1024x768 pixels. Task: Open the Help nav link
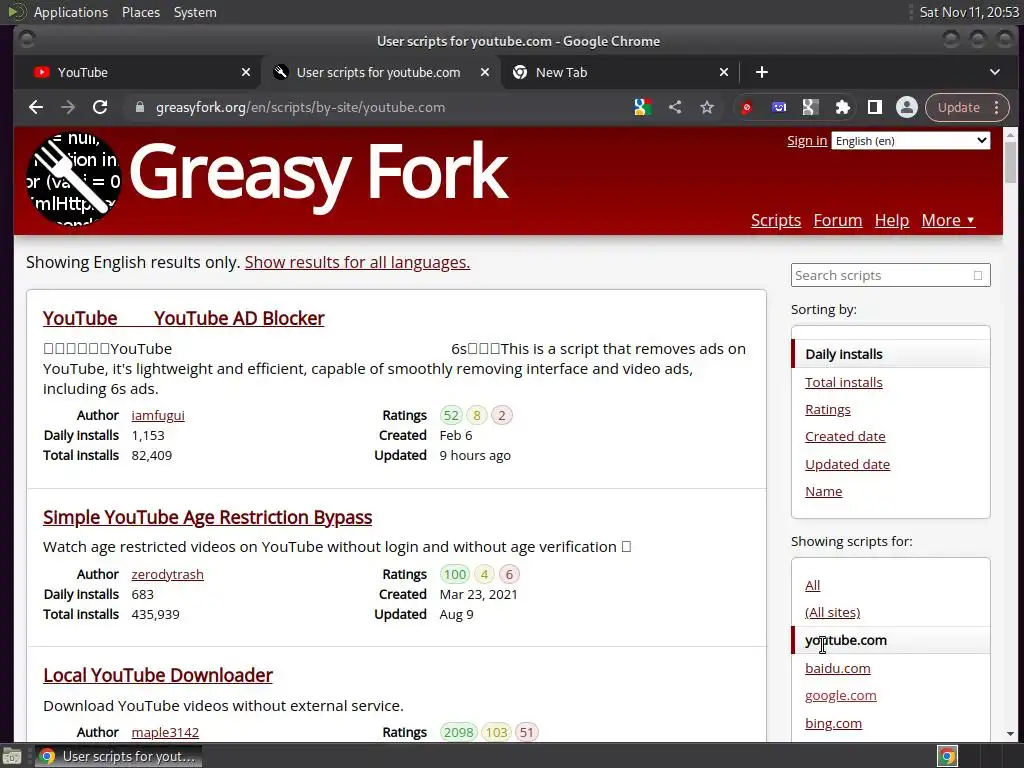tap(891, 220)
